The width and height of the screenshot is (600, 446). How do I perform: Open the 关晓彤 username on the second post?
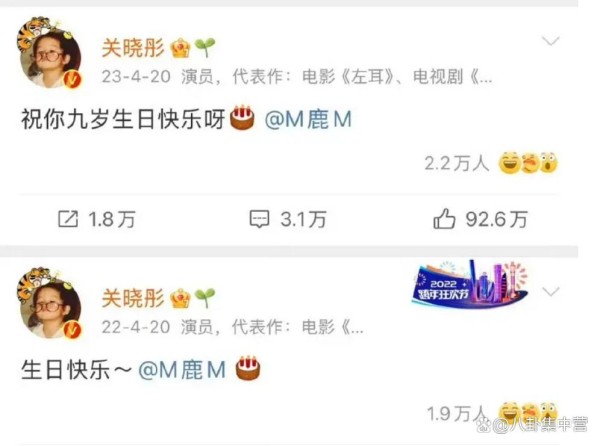(x=133, y=299)
